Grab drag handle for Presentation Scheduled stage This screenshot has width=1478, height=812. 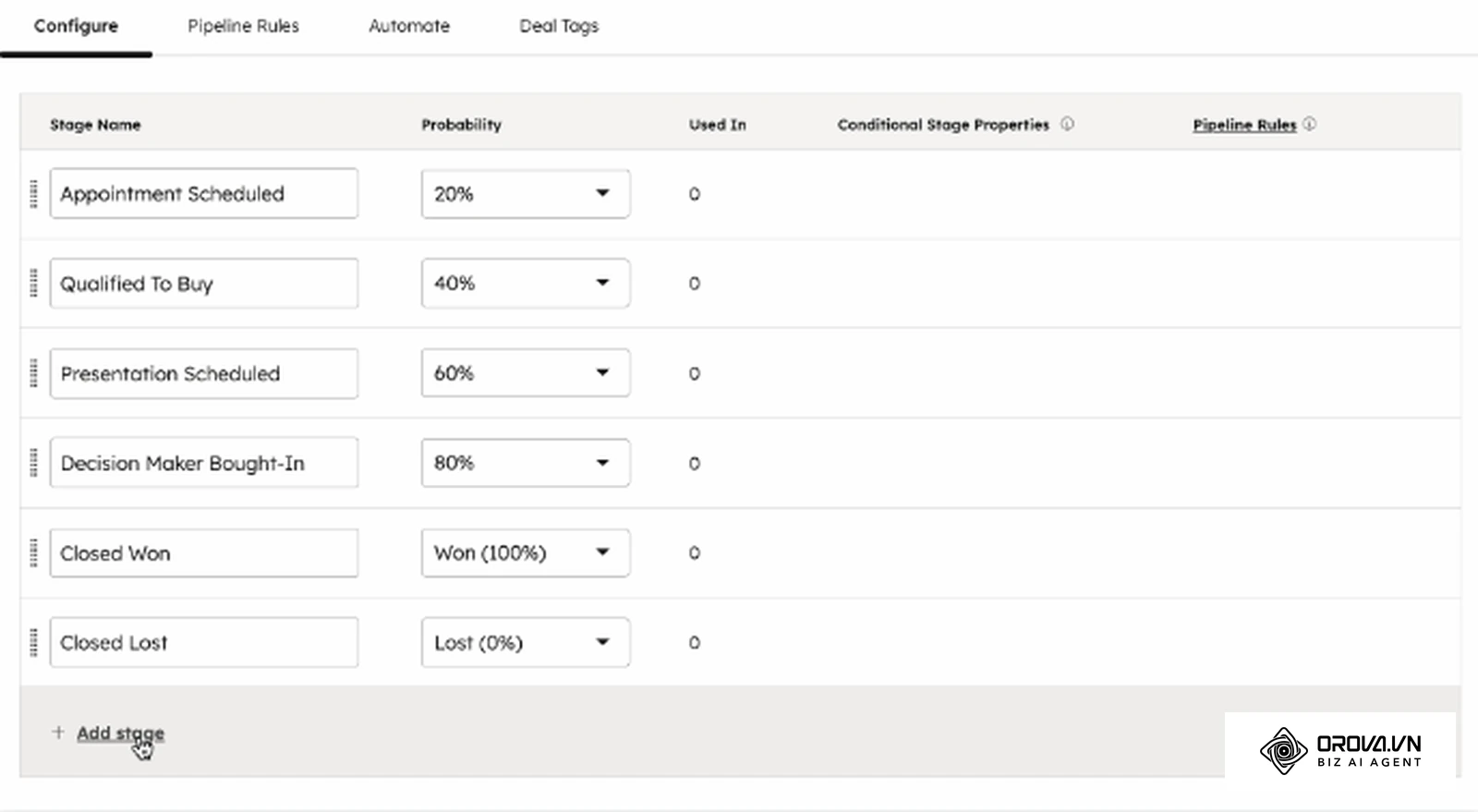(34, 373)
